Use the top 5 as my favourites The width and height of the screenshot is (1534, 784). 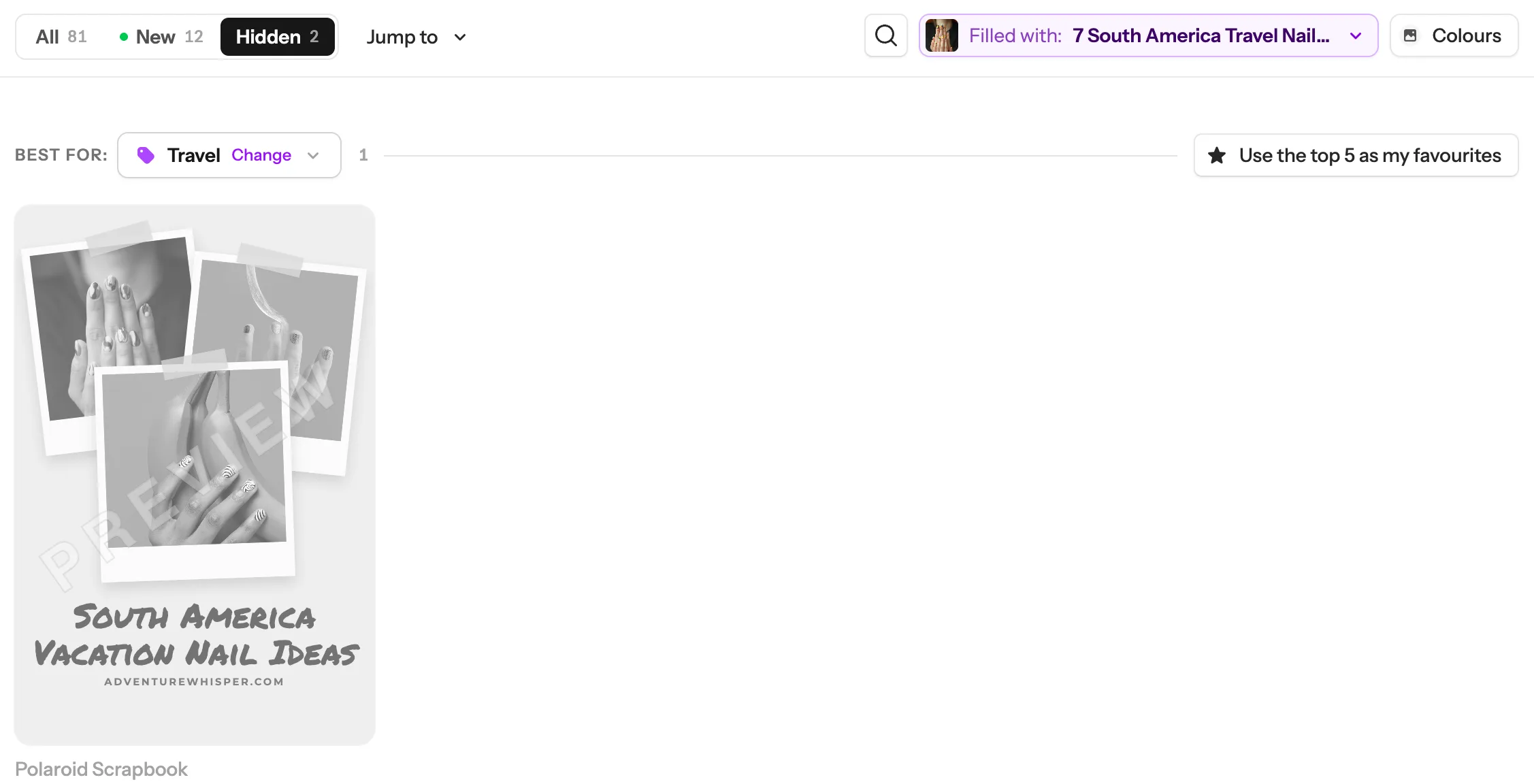tap(1356, 155)
